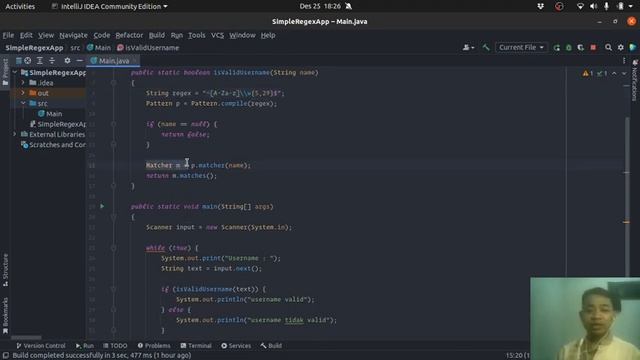Click the Search Everywhere magnifier icon

(x=608, y=48)
